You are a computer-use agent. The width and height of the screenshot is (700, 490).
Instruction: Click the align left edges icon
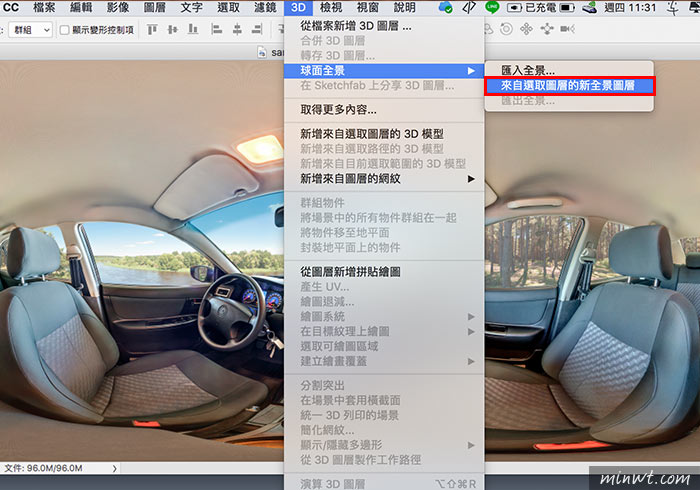click(217, 29)
